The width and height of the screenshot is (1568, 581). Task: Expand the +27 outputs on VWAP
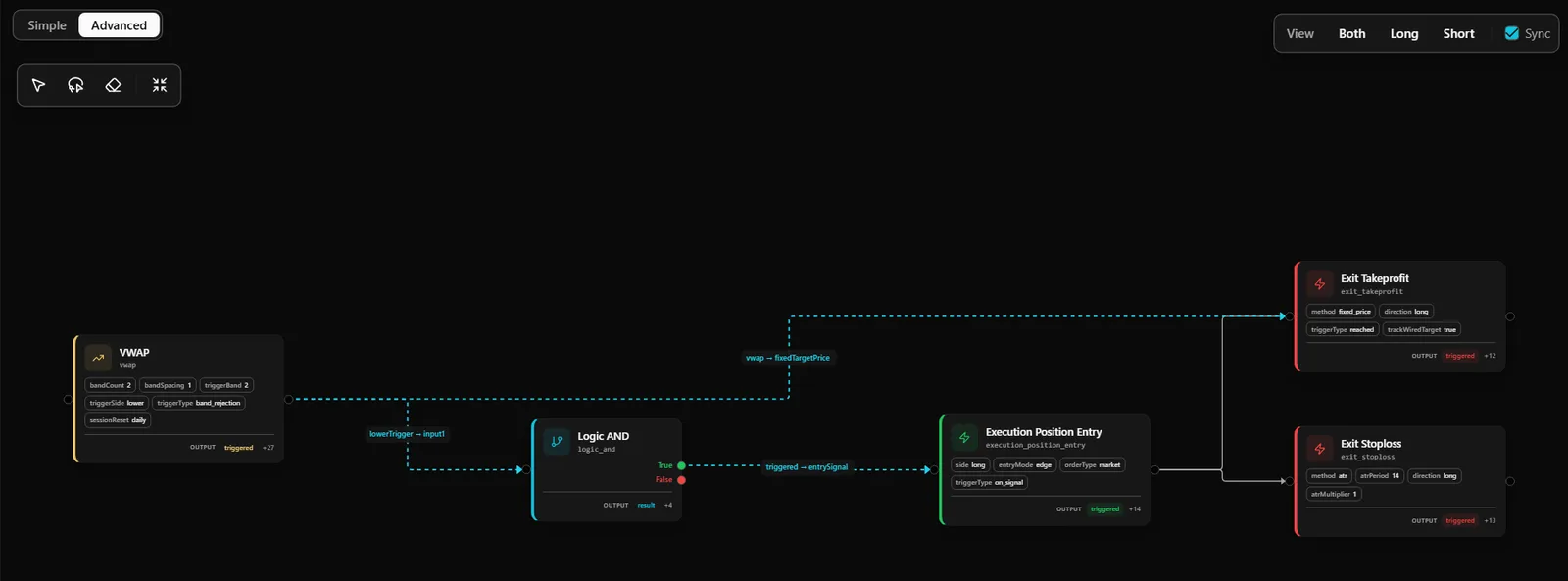click(269, 448)
